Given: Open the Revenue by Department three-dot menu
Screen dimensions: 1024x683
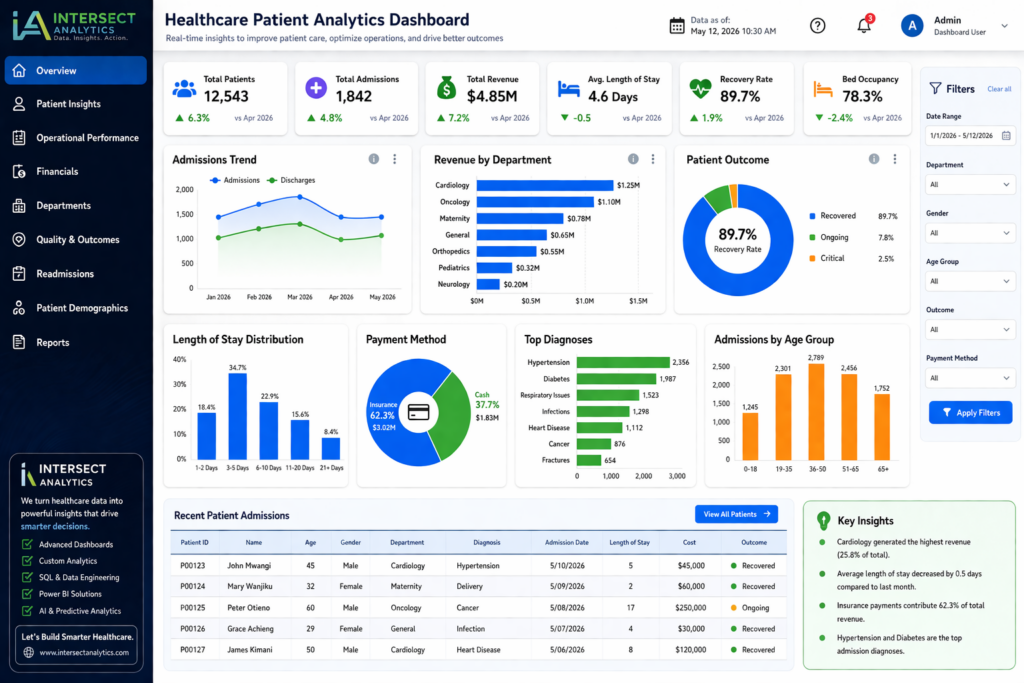Looking at the screenshot, I should (652, 159).
